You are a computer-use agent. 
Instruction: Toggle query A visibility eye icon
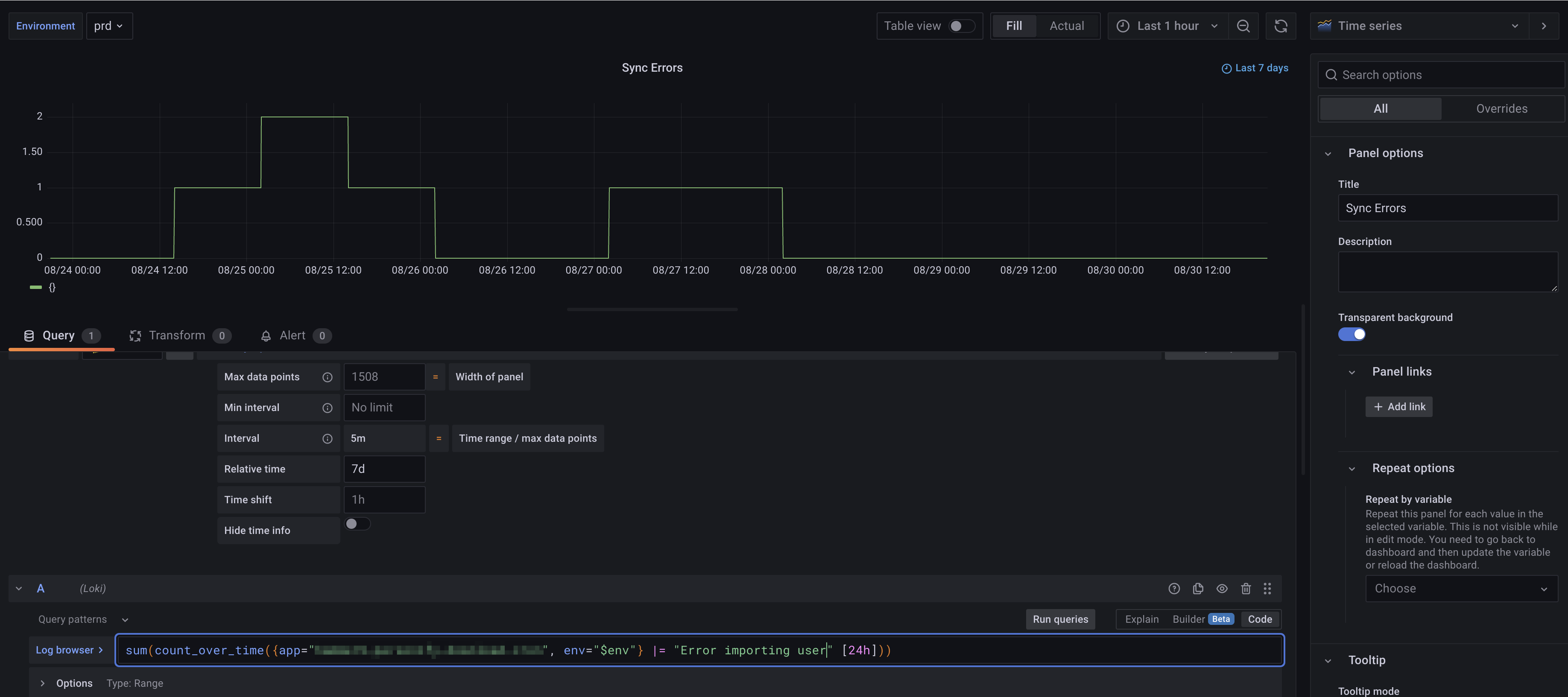[x=1222, y=588]
